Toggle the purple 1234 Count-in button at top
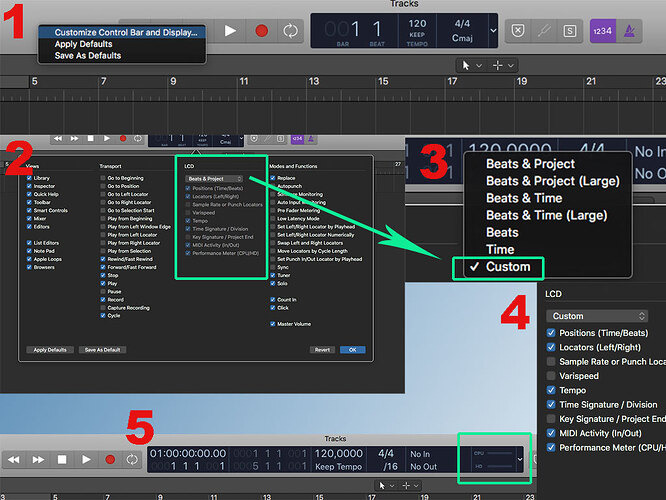This screenshot has height=500, width=666. click(x=603, y=31)
